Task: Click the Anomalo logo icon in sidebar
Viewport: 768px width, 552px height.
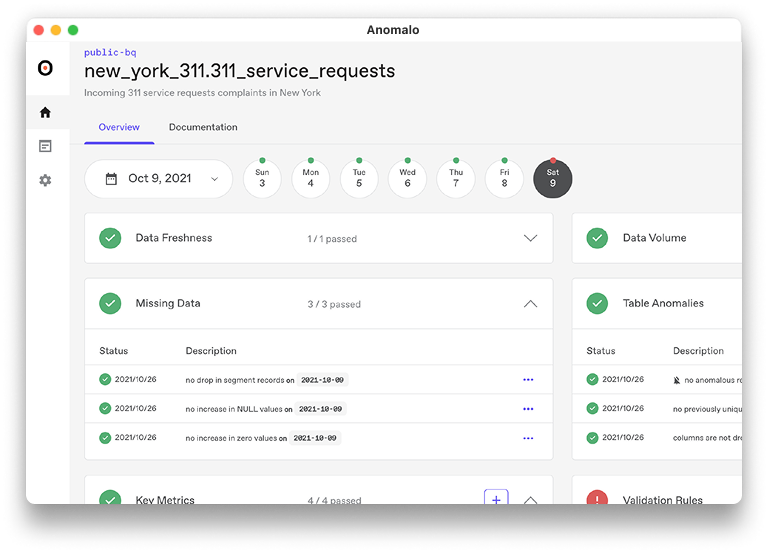Action: [45, 68]
